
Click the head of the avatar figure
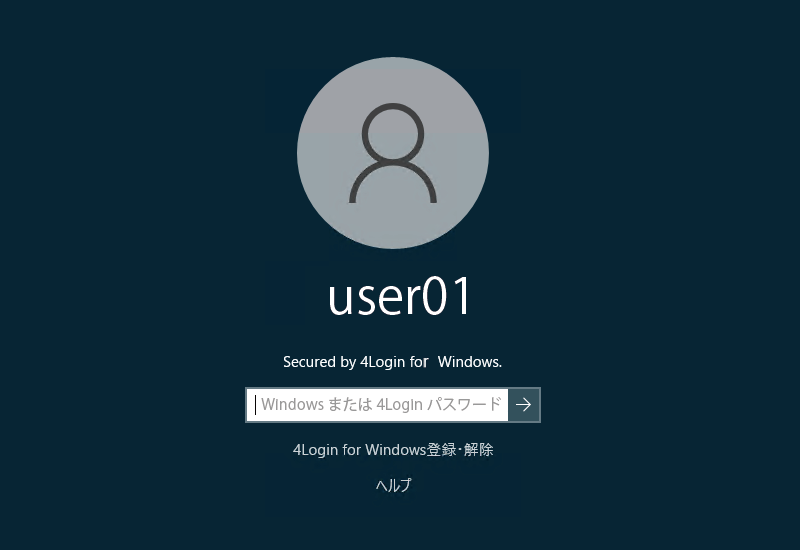(393, 134)
